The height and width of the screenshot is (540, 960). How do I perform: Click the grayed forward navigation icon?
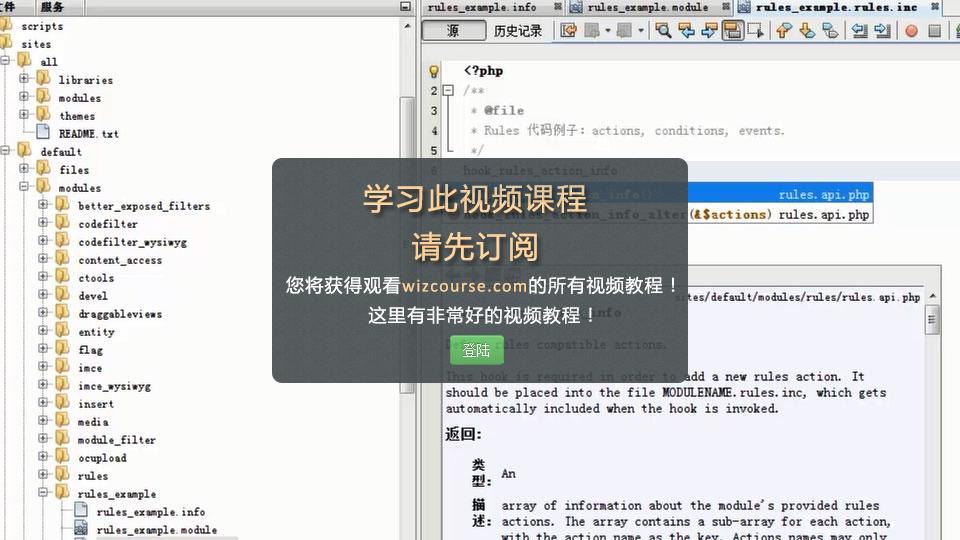(x=624, y=31)
